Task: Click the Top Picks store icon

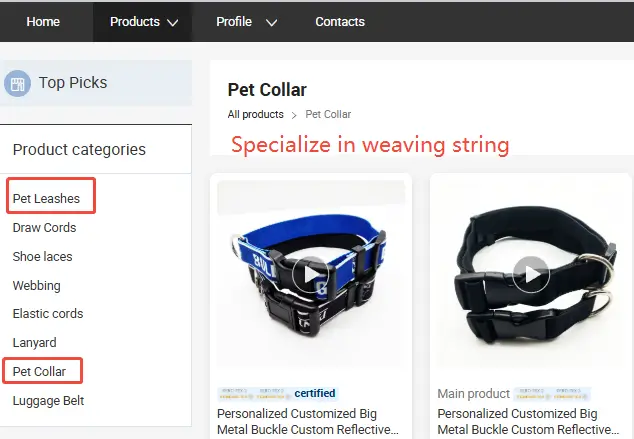Action: click(x=18, y=83)
